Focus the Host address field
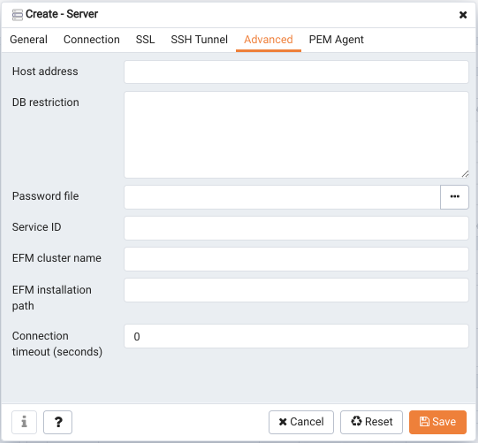The width and height of the screenshot is (478, 443). [x=296, y=72]
